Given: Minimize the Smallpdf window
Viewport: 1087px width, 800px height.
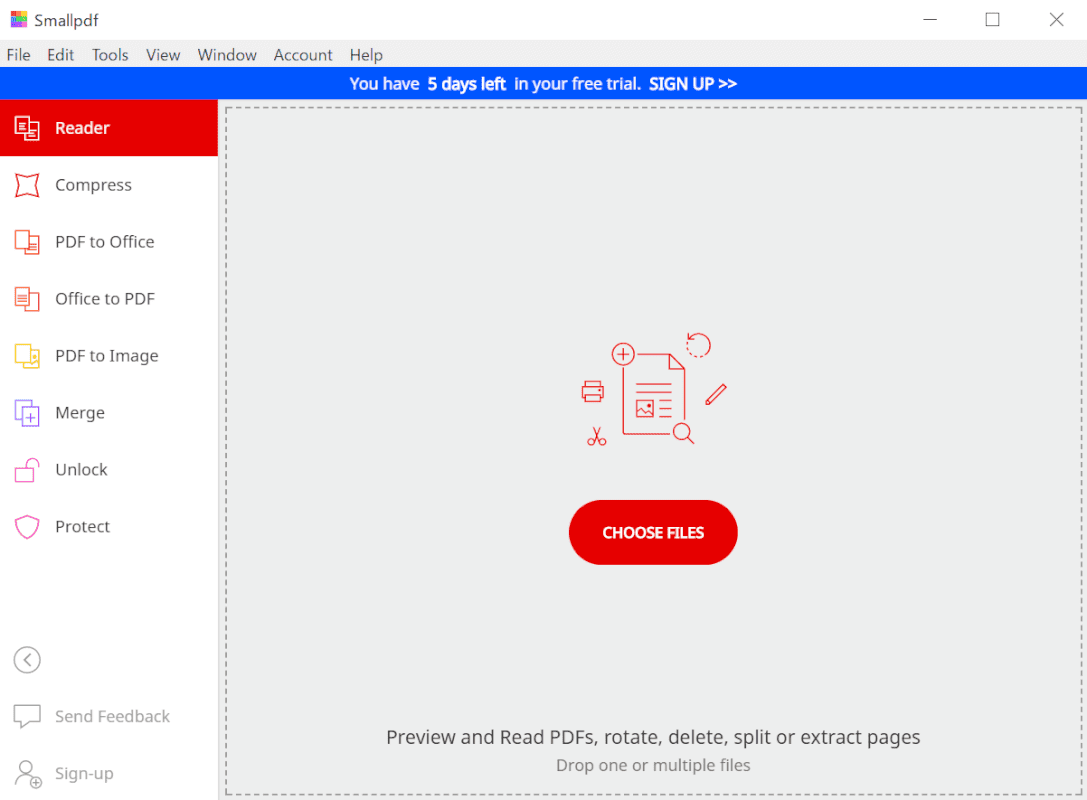Looking at the screenshot, I should tap(930, 19).
